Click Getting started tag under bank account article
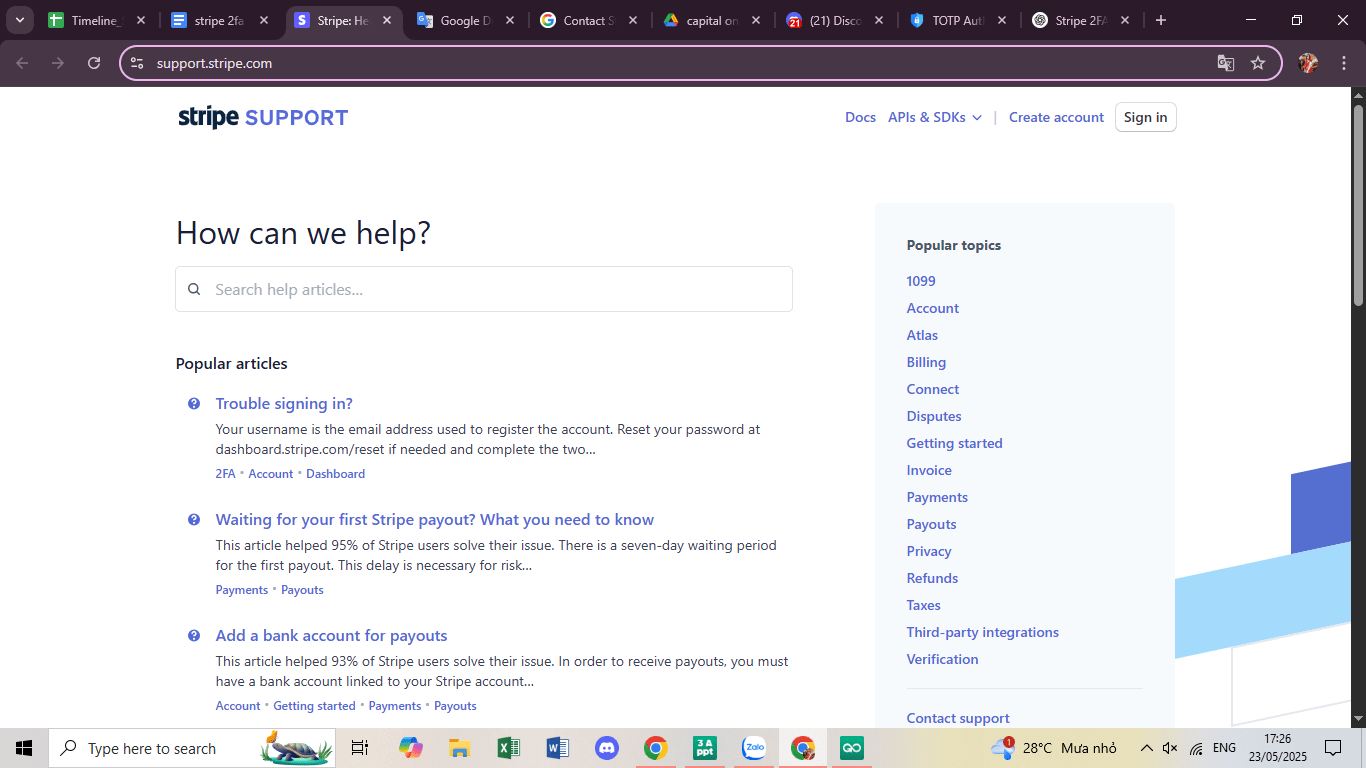 point(314,706)
